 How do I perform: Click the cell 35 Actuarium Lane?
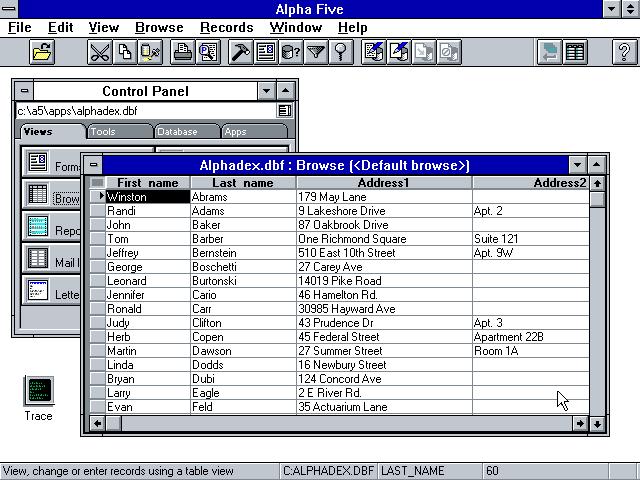point(384,407)
